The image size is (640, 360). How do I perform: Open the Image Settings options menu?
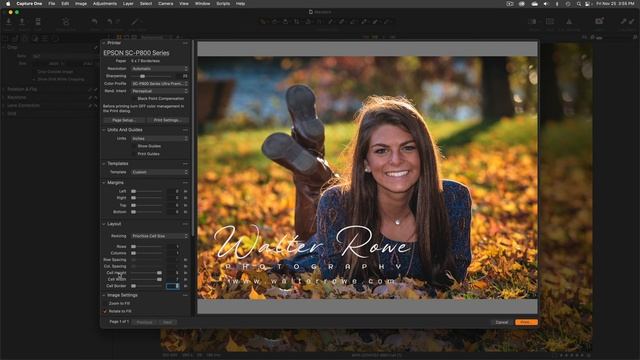point(185,295)
